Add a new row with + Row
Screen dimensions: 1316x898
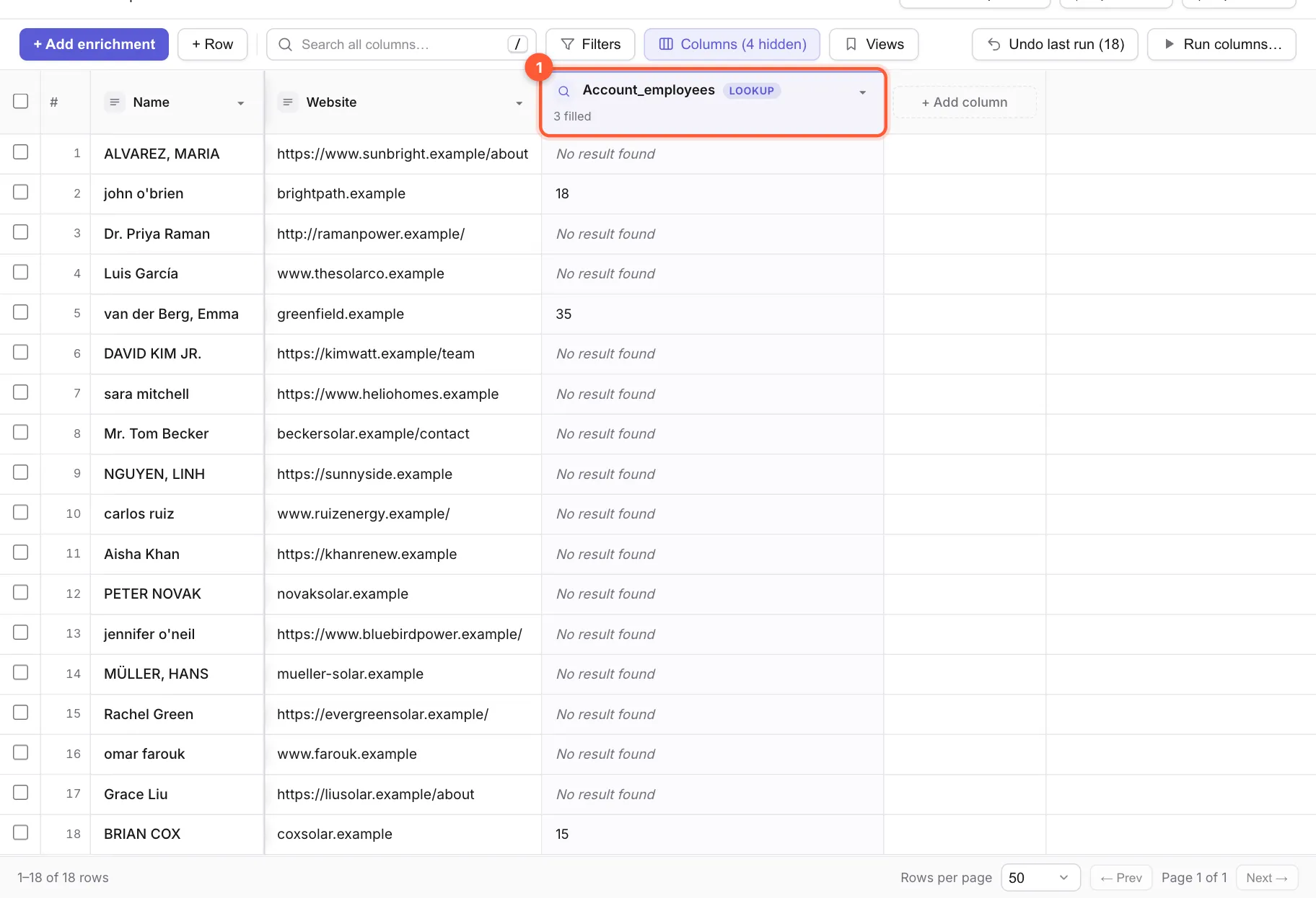tap(212, 45)
